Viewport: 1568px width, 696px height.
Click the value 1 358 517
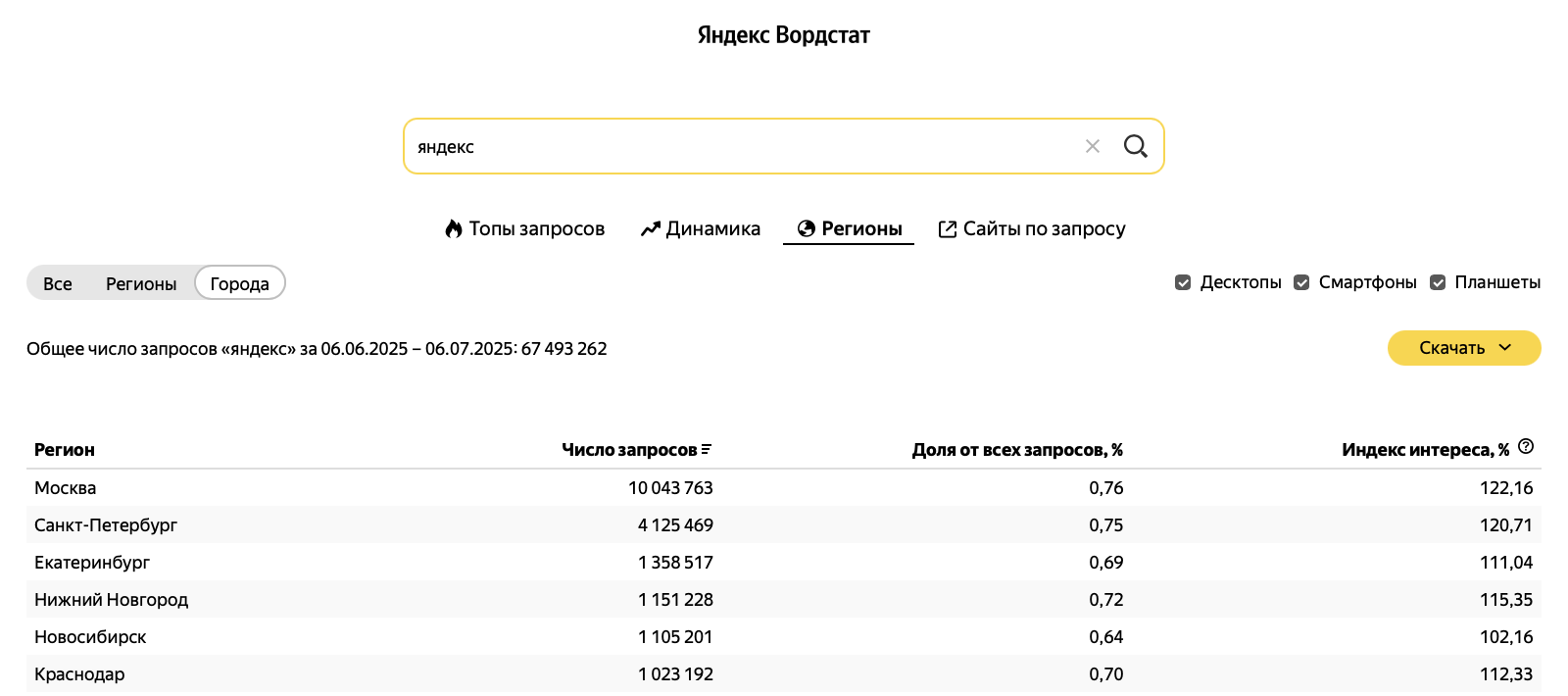coord(675,563)
